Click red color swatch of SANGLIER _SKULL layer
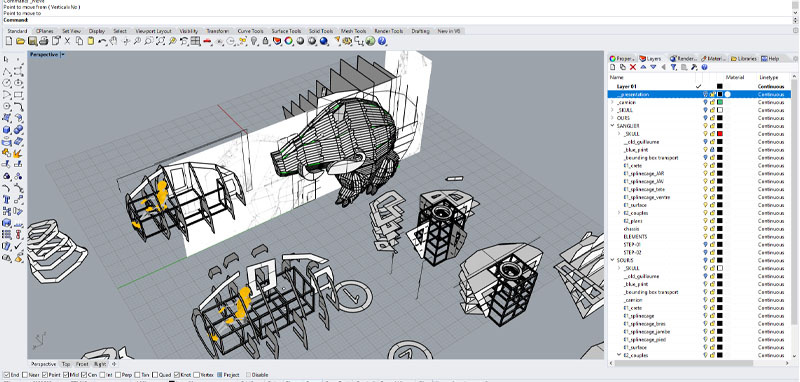The width and height of the screenshot is (800, 382). (719, 134)
